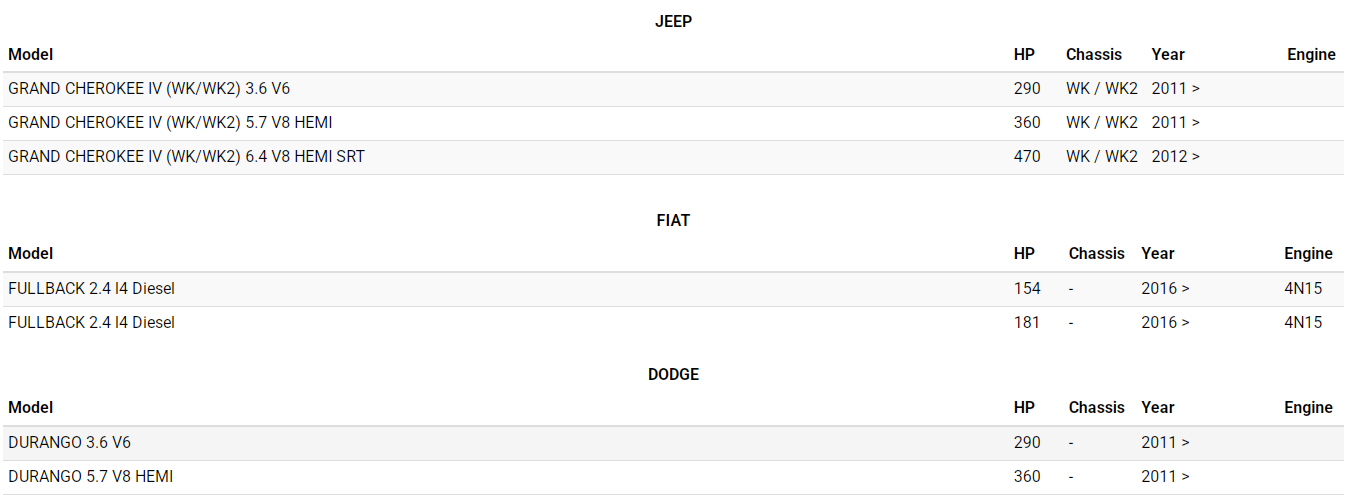Click the JEEP table title
This screenshot has height=495, width=1348.
pos(673,21)
